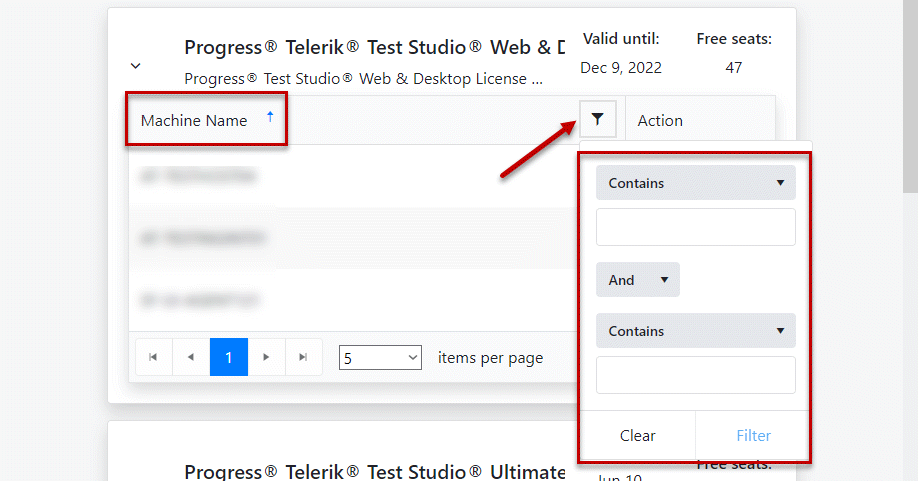
Task: Click the Free seats value 47
Action: point(734,68)
